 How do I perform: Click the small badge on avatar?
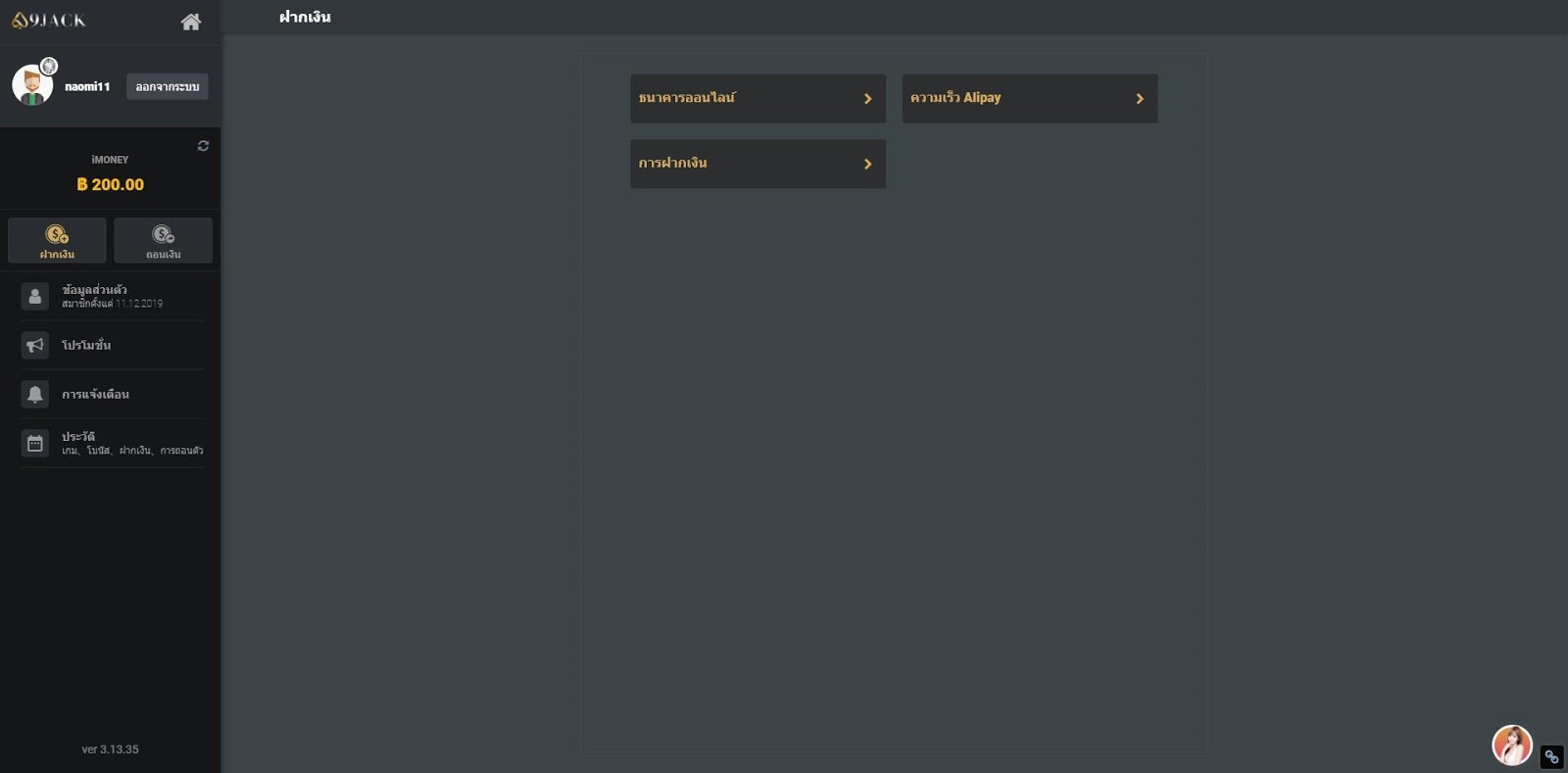(x=49, y=67)
